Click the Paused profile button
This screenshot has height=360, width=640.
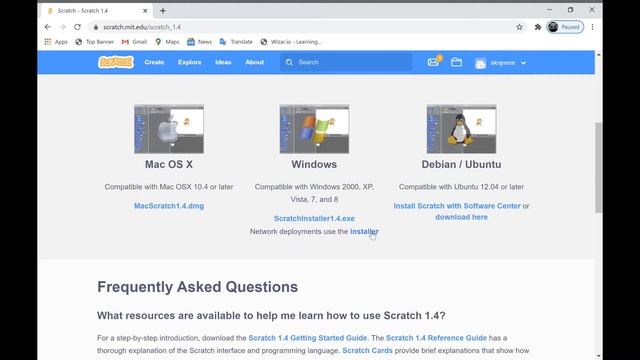tap(565, 27)
